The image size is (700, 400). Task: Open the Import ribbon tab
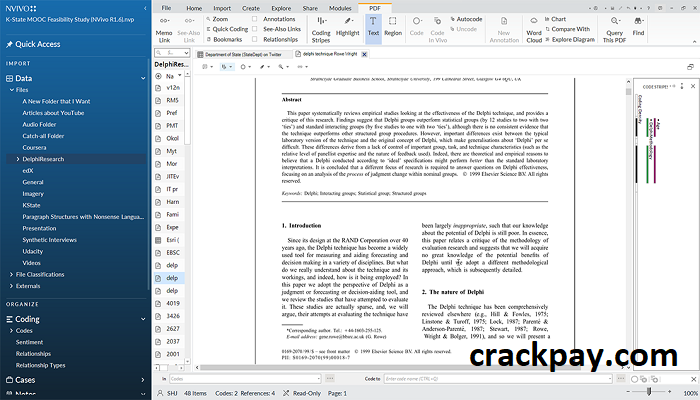222,8
